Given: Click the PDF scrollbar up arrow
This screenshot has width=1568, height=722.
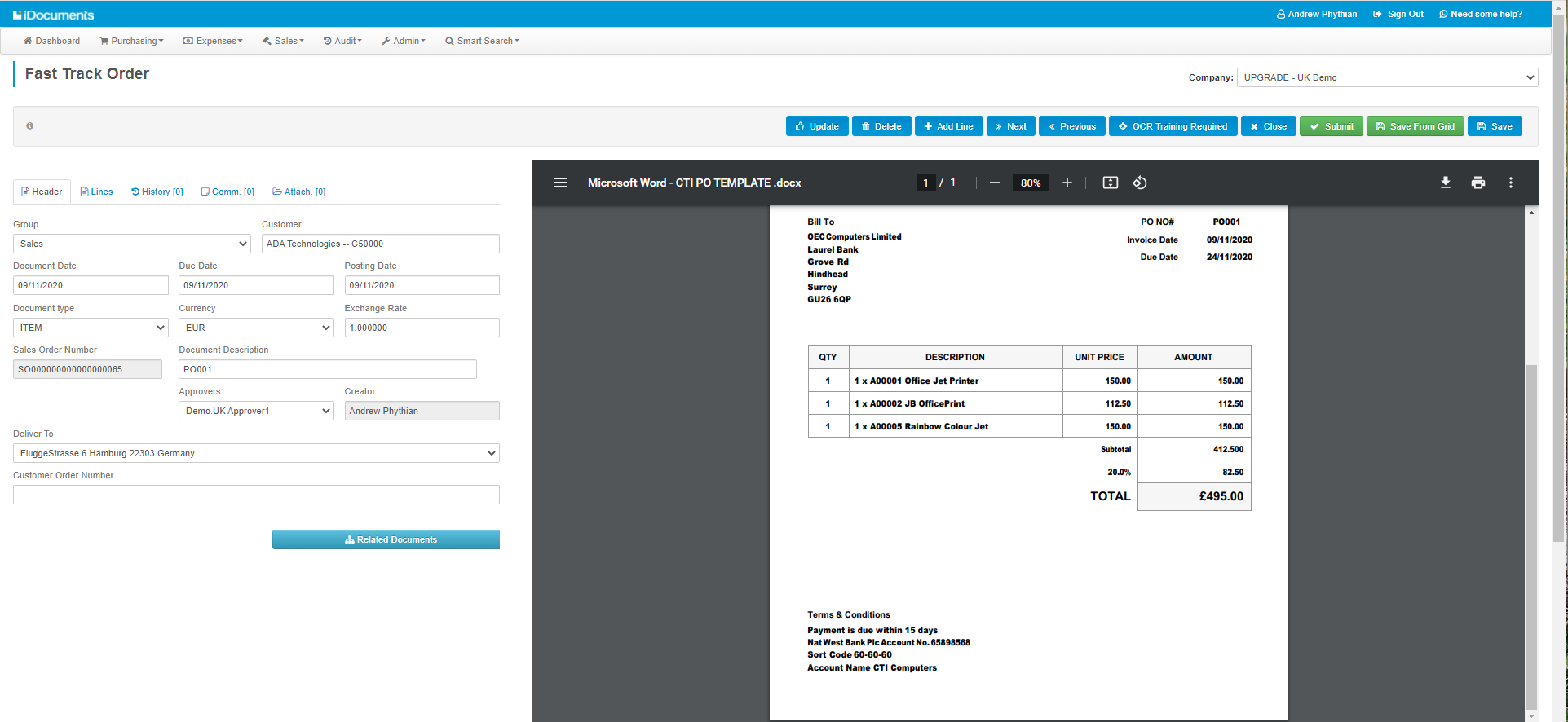Looking at the screenshot, I should coord(1531,213).
